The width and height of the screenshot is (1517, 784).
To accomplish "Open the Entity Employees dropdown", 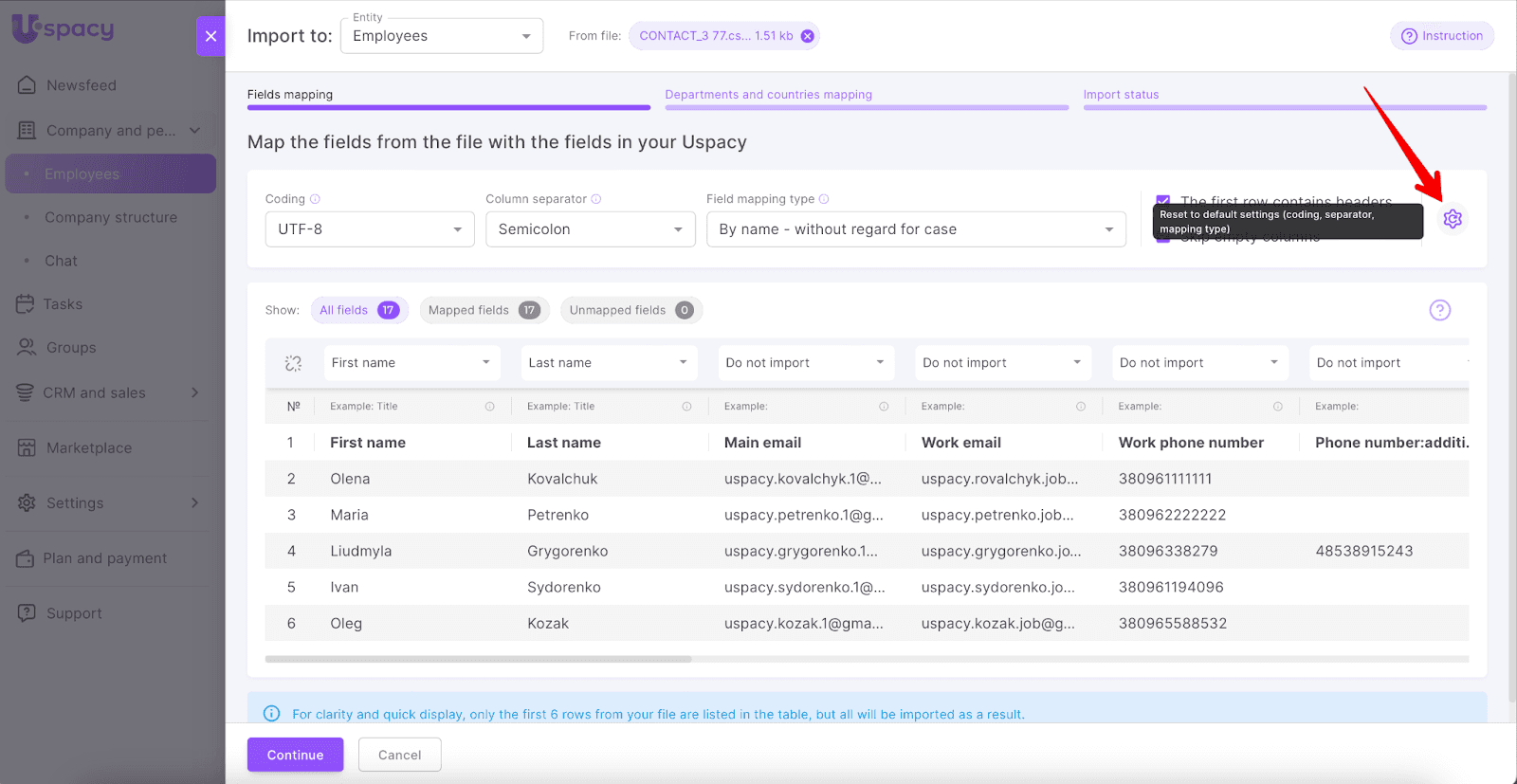I will [441, 36].
